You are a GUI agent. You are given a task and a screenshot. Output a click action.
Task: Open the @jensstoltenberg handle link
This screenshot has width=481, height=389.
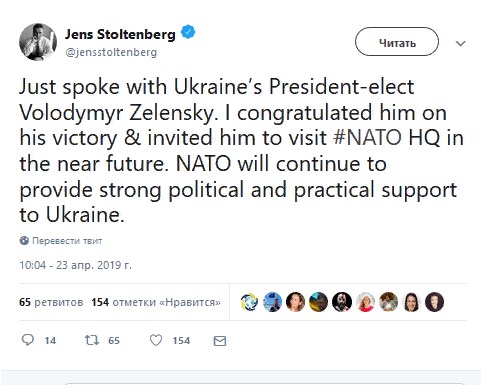pyautogui.click(x=111, y=52)
